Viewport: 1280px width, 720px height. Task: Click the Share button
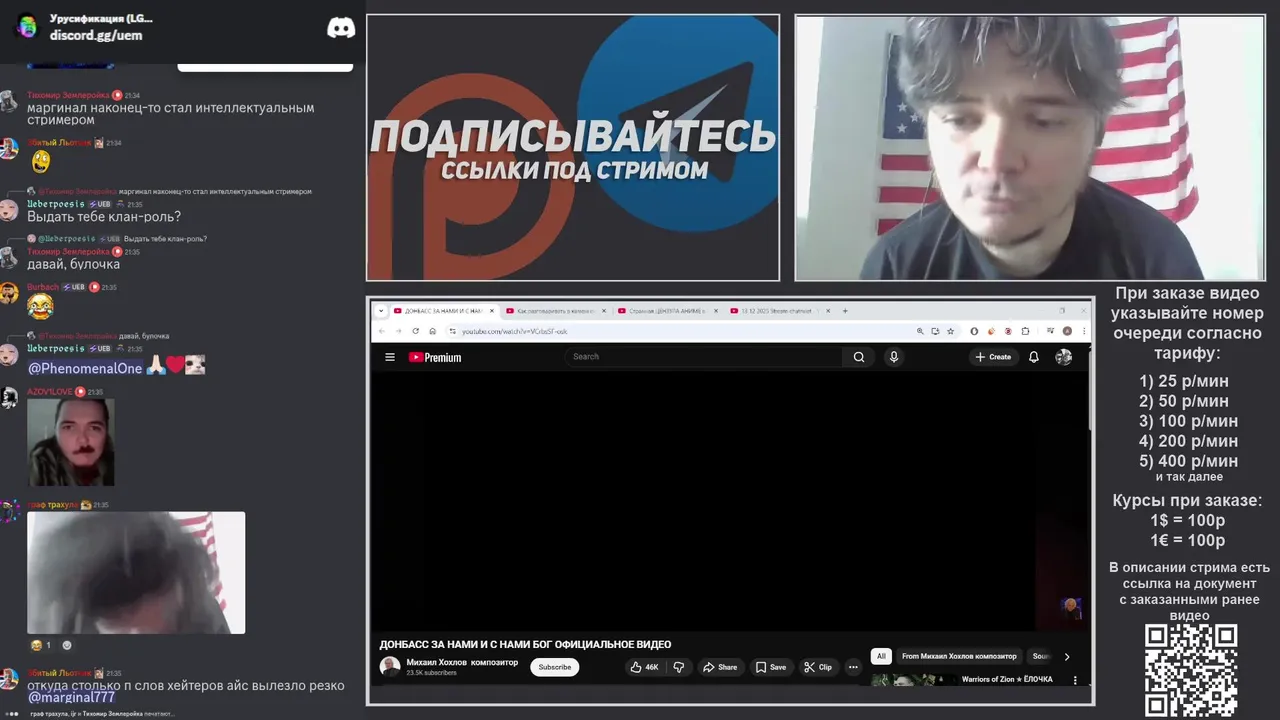pos(720,667)
